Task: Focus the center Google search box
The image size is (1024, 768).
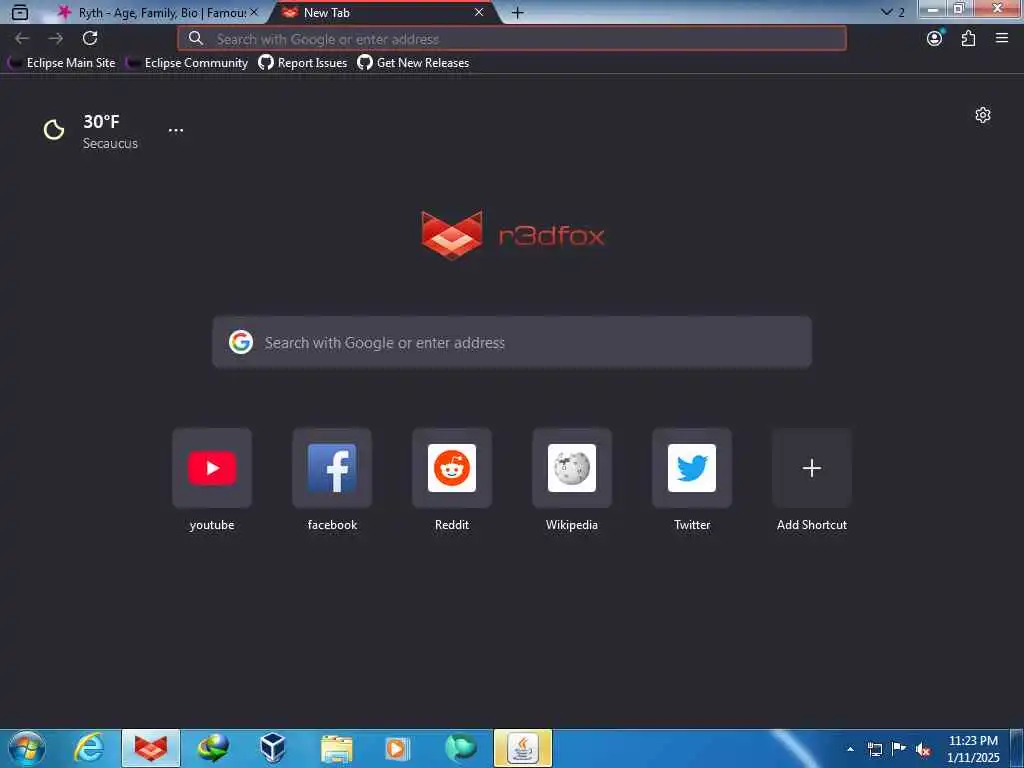Action: 512,342
